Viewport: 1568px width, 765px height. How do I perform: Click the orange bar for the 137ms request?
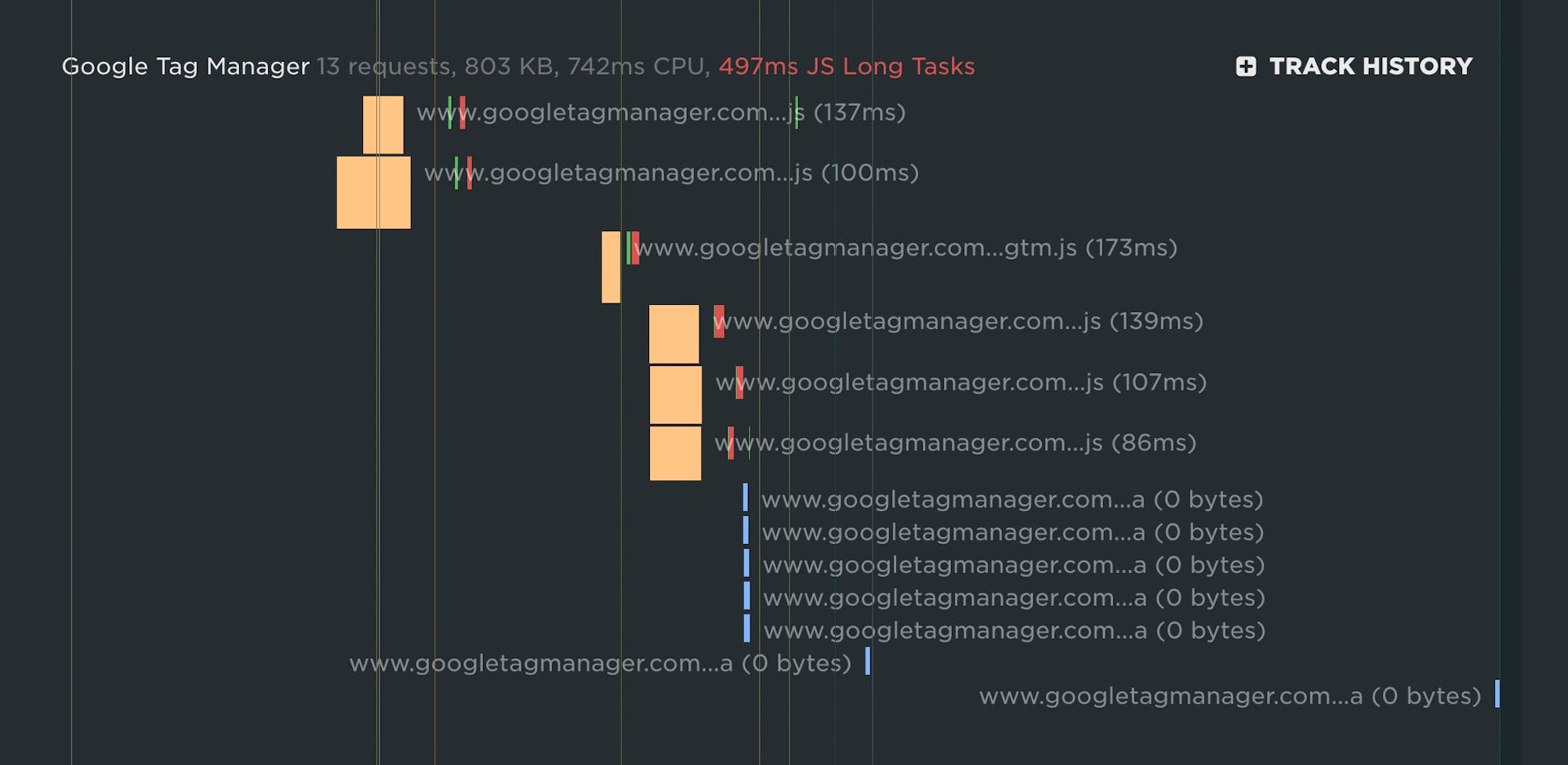(x=383, y=125)
